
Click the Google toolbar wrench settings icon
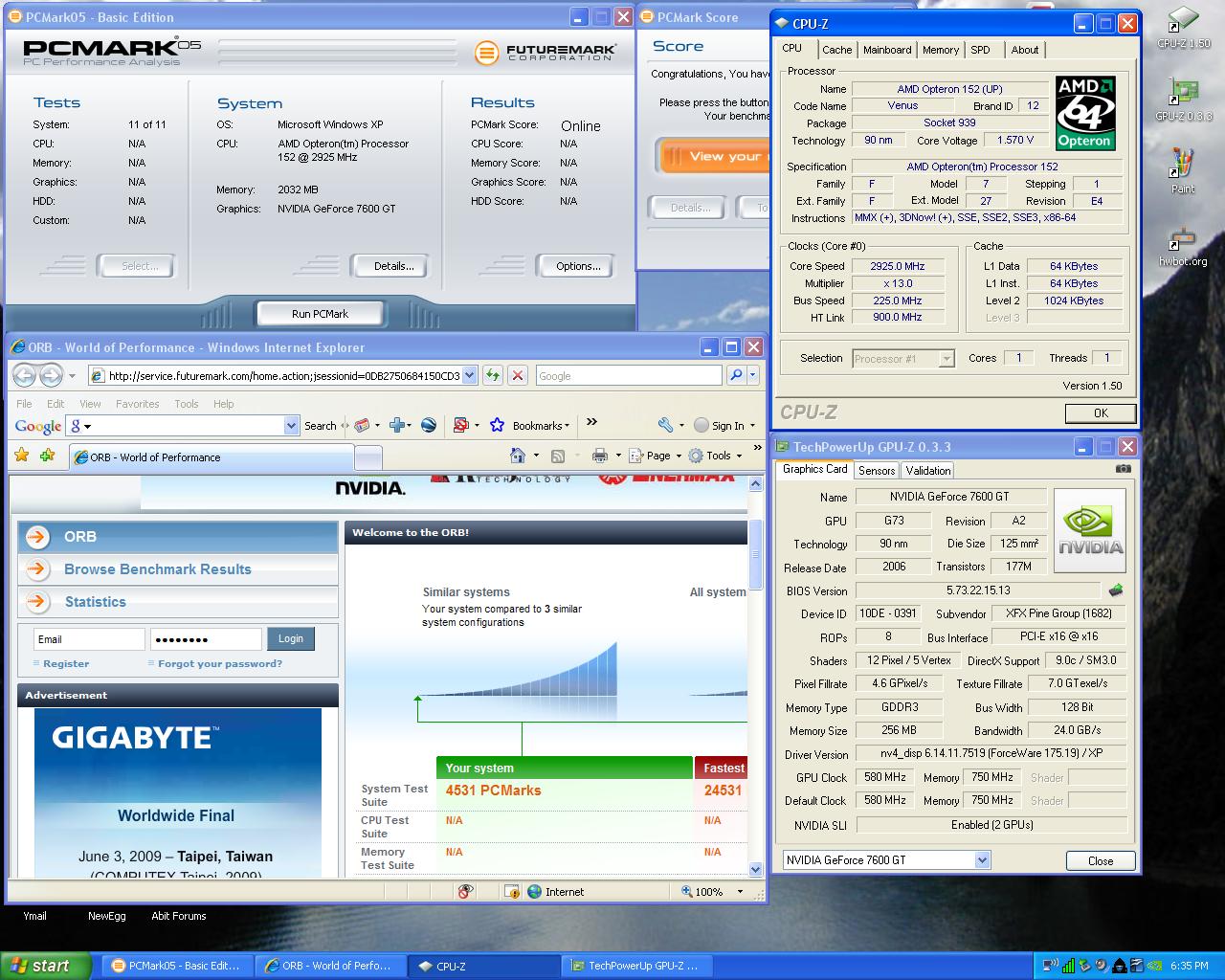click(x=666, y=425)
